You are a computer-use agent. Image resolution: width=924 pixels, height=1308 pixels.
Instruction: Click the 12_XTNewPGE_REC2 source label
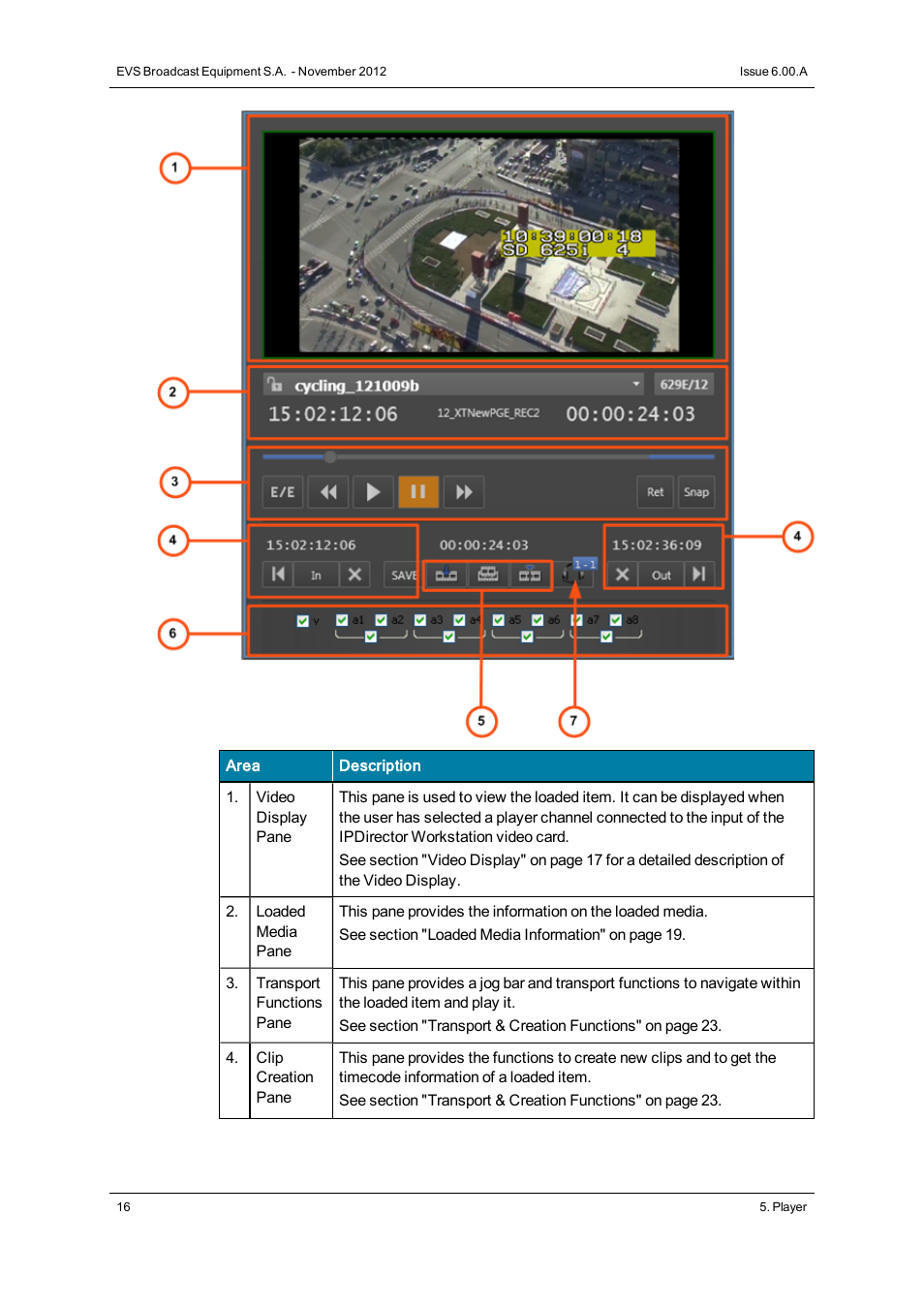[488, 413]
